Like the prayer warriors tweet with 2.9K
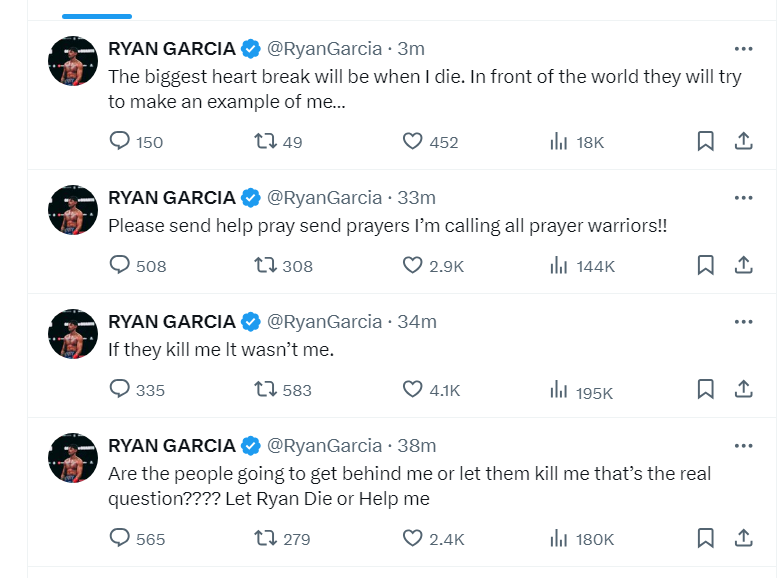The height and width of the screenshot is (578, 783). [x=413, y=265]
